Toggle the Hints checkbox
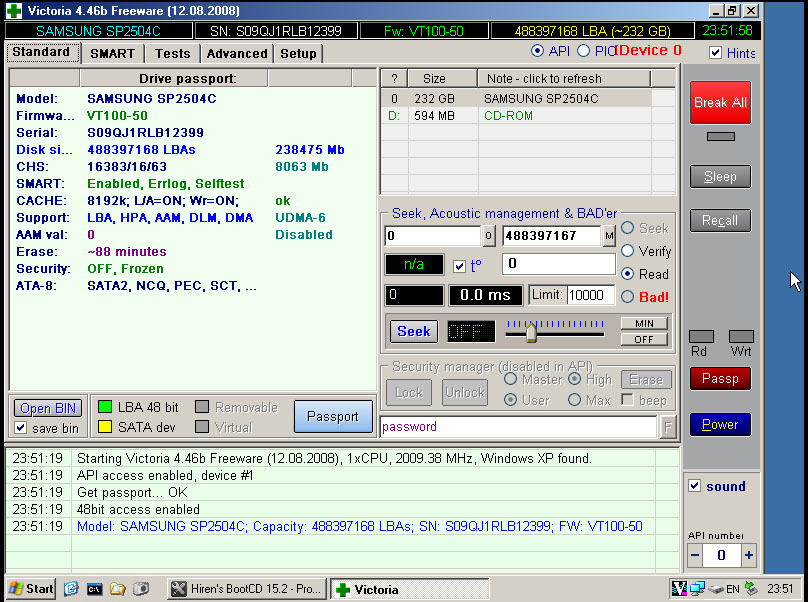Viewport: 808px width, 602px height. coord(715,53)
